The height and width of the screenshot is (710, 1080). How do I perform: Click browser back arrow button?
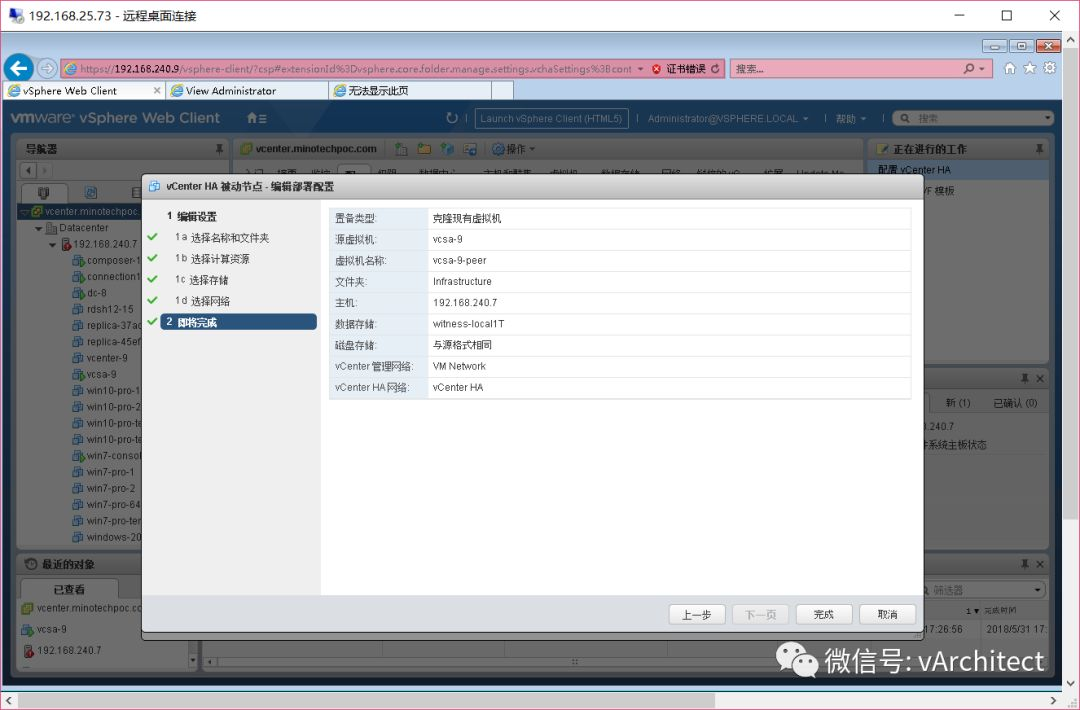(x=19, y=68)
